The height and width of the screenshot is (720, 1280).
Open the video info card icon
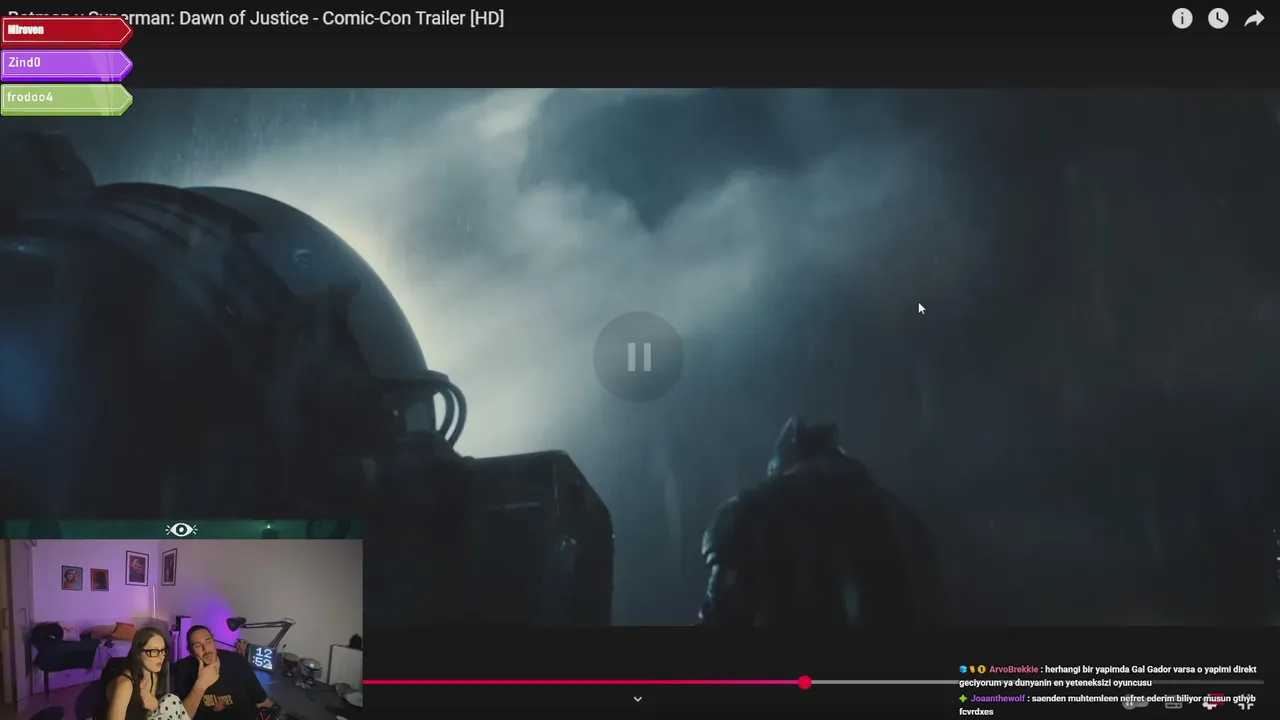(1182, 19)
